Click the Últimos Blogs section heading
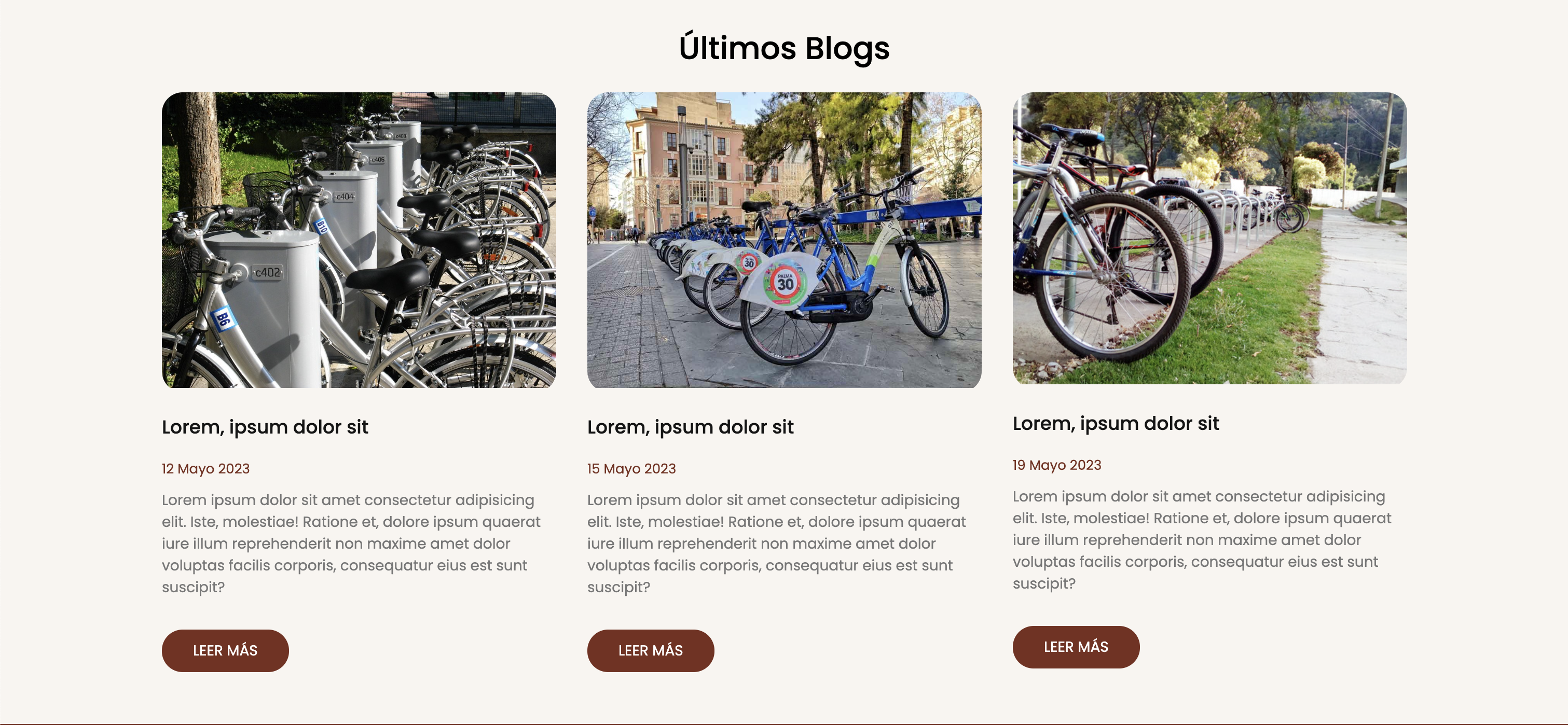1568x725 pixels. point(784,48)
